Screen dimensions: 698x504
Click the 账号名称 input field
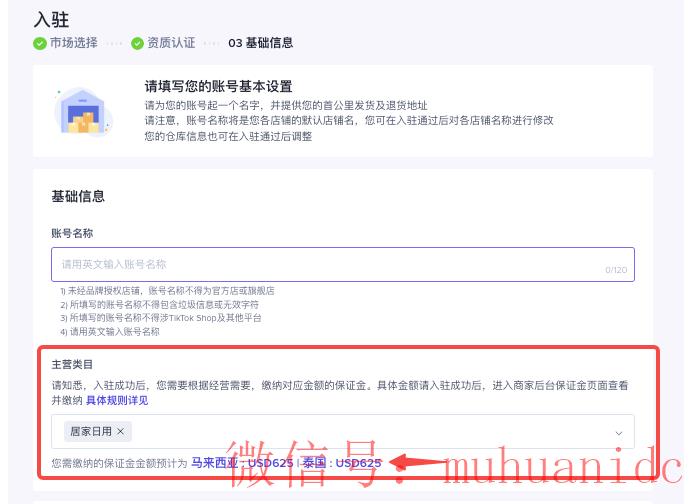(343, 264)
